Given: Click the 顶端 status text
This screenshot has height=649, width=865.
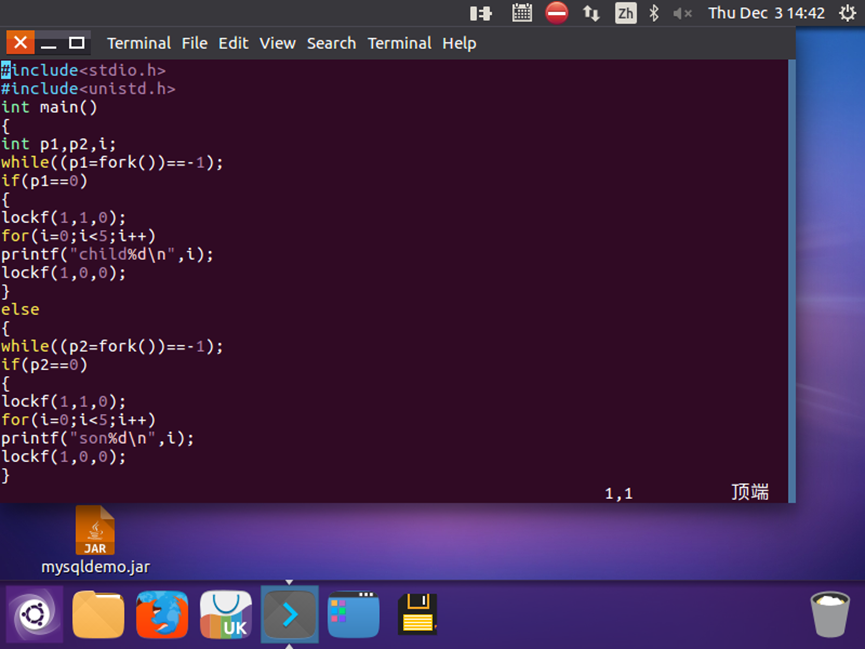Looking at the screenshot, I should click(750, 492).
